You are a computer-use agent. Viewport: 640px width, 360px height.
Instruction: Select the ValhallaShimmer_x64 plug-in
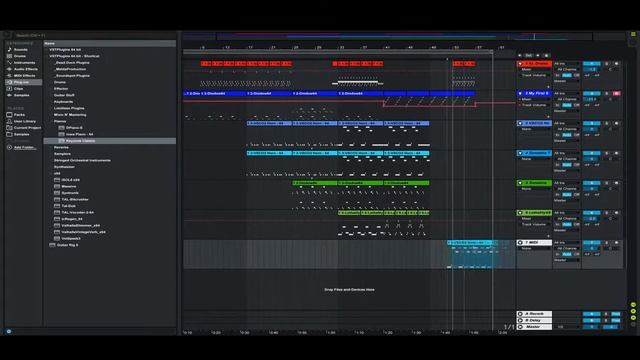[80, 225]
